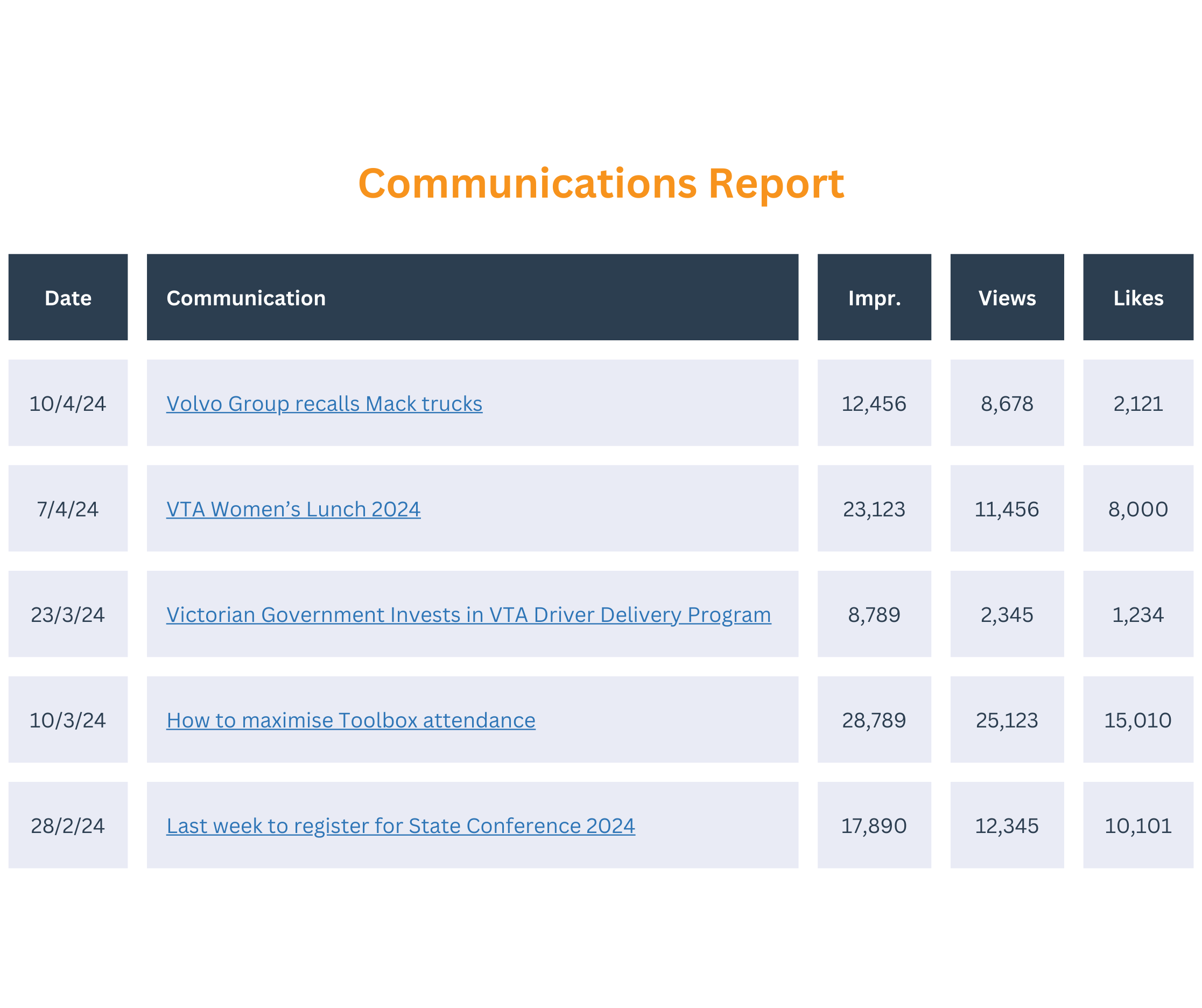Screen dimensions: 1202x1008
Task: Click the 10/4/24 date cell
Action: click(x=67, y=404)
